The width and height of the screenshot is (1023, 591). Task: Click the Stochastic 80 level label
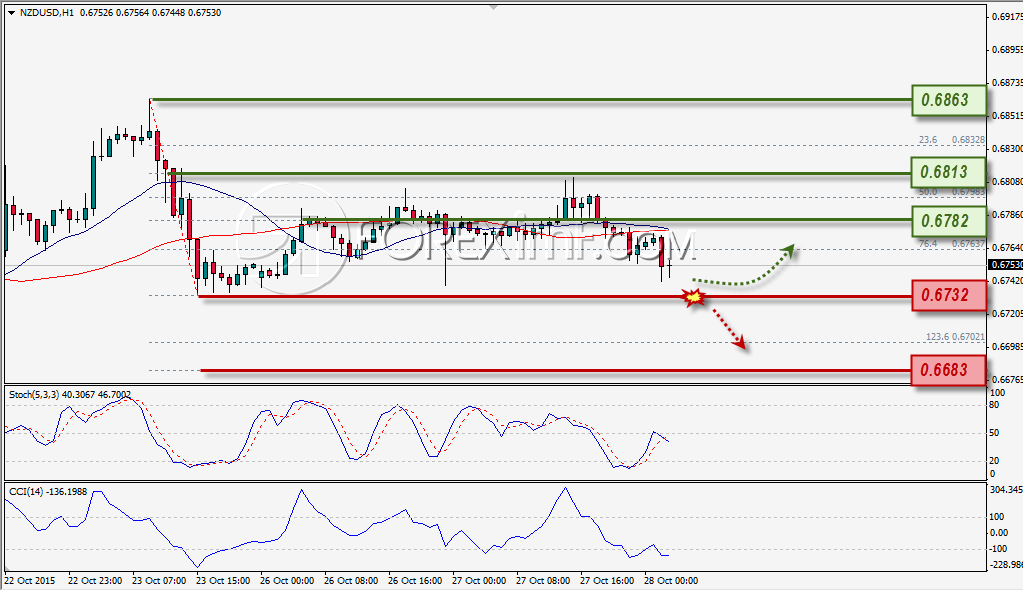994,405
